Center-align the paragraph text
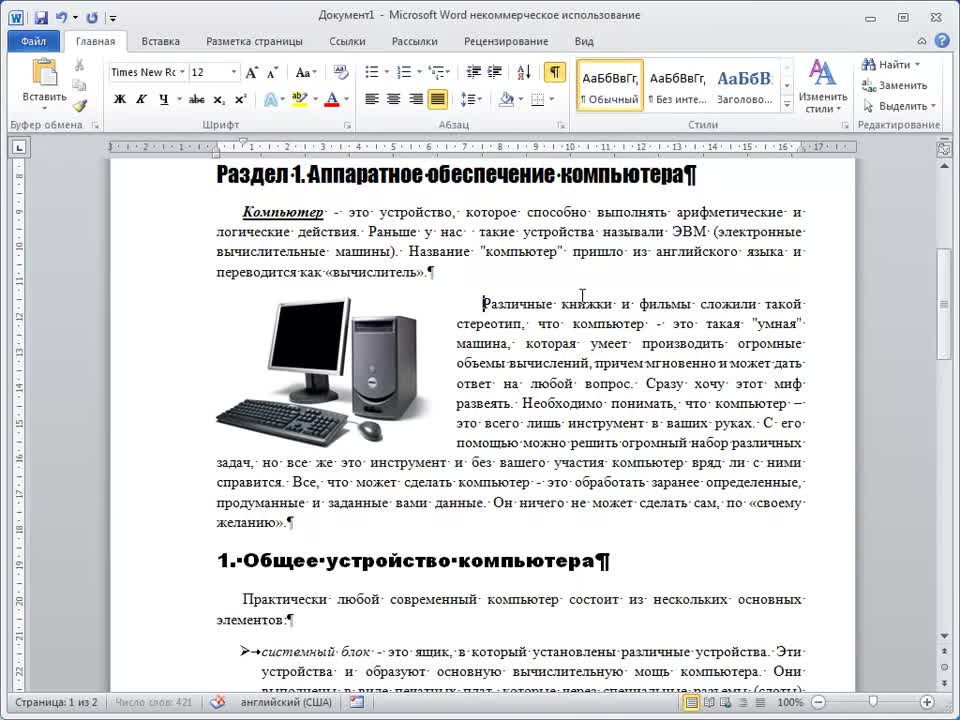 click(x=393, y=99)
